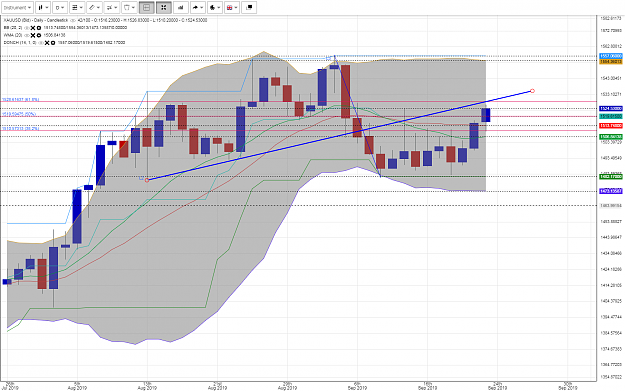Open settings gear for DONCH indicator
The width and height of the screenshot is (625, 391).
click(52, 43)
